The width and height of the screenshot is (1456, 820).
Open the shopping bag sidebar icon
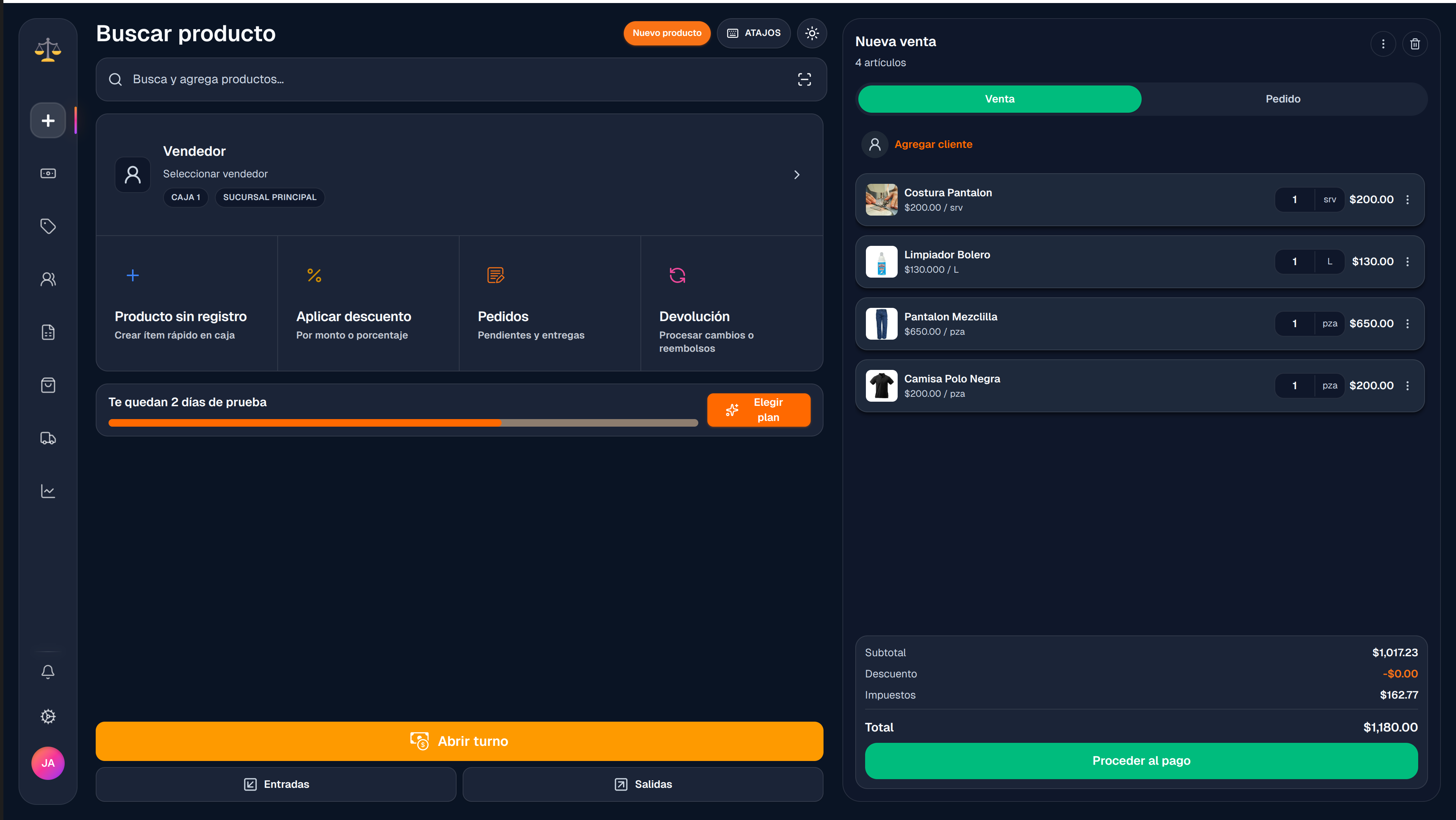click(48, 385)
